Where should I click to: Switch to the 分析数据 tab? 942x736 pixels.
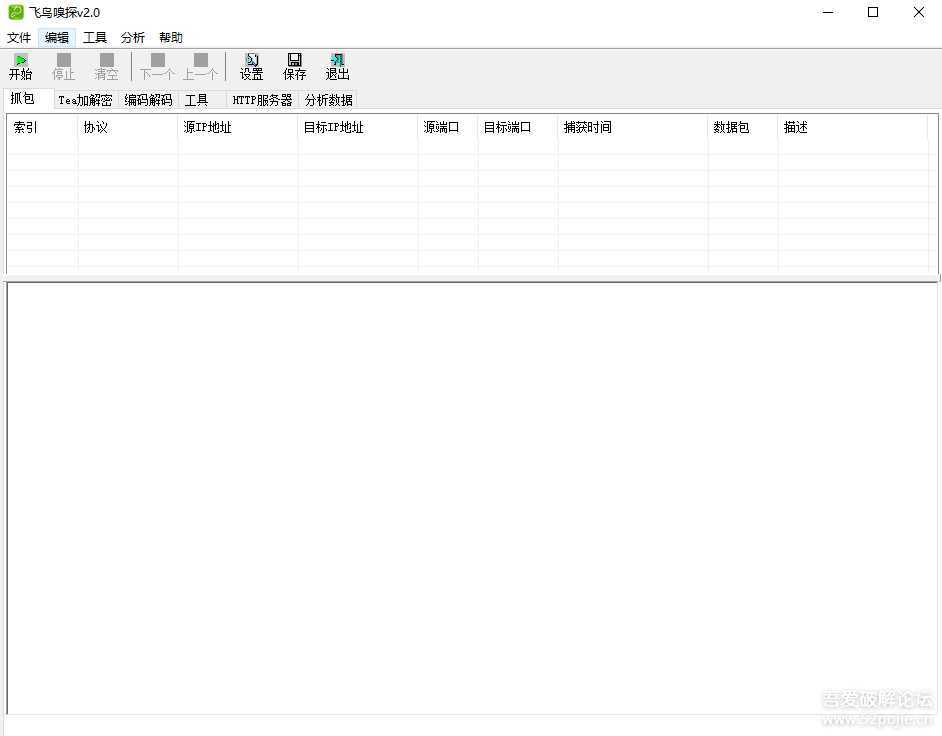click(328, 100)
